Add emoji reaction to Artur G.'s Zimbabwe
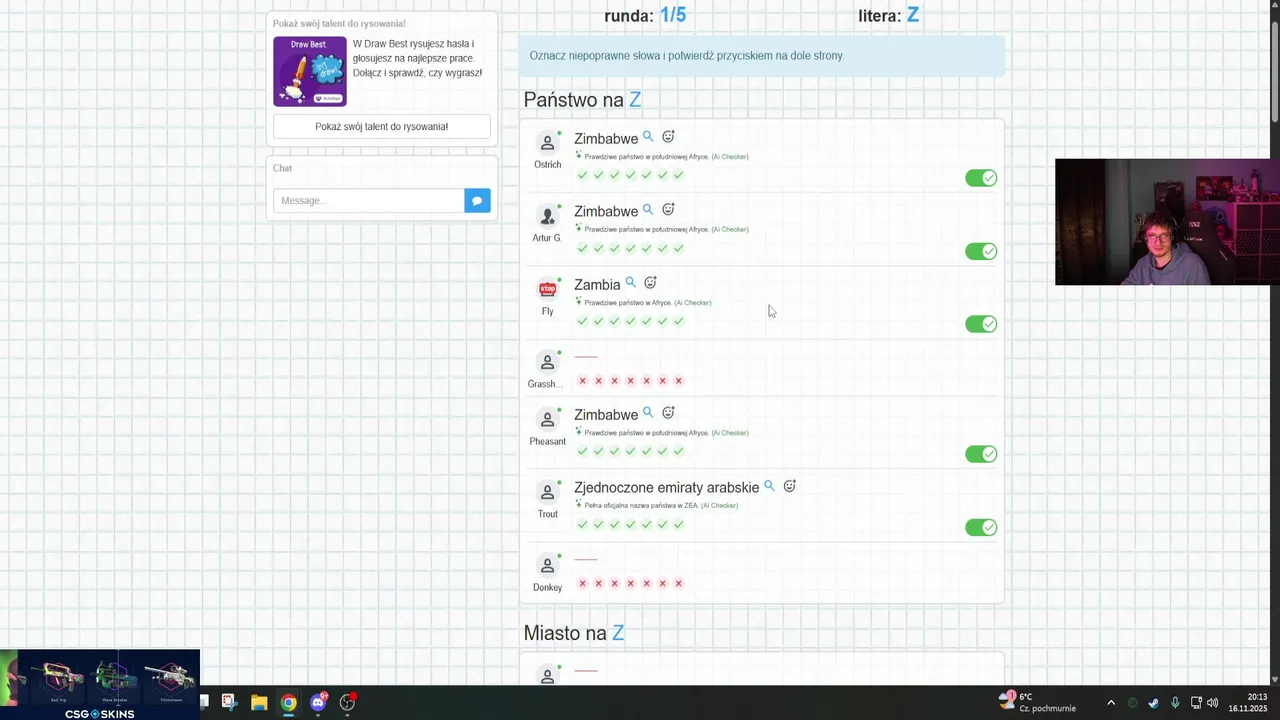The width and height of the screenshot is (1280, 720). (x=668, y=210)
